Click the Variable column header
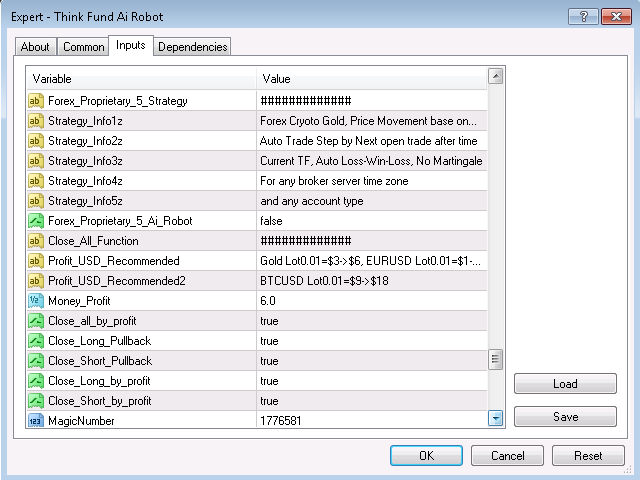The image size is (640, 480). point(142,79)
